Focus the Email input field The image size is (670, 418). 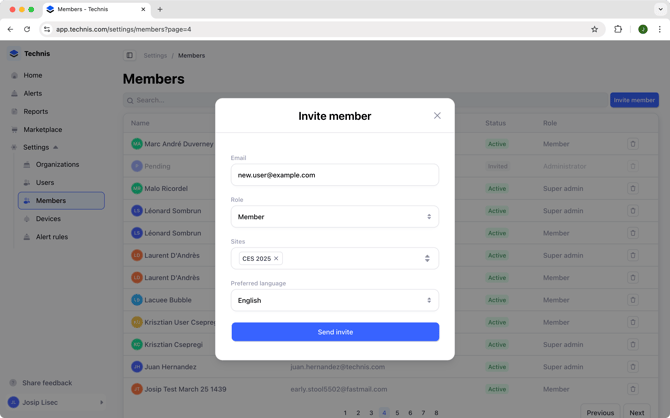tap(335, 175)
